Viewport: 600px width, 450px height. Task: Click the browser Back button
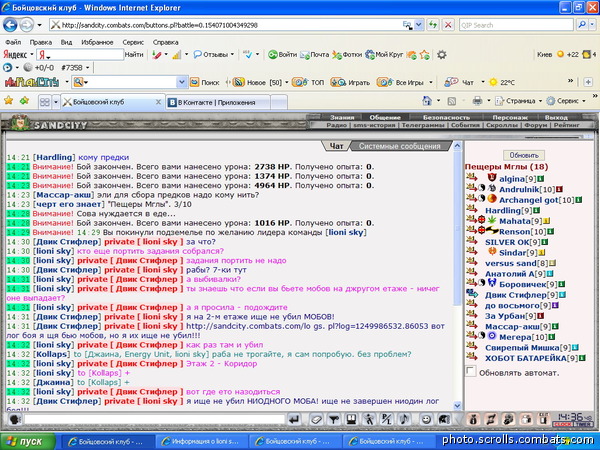10,25
